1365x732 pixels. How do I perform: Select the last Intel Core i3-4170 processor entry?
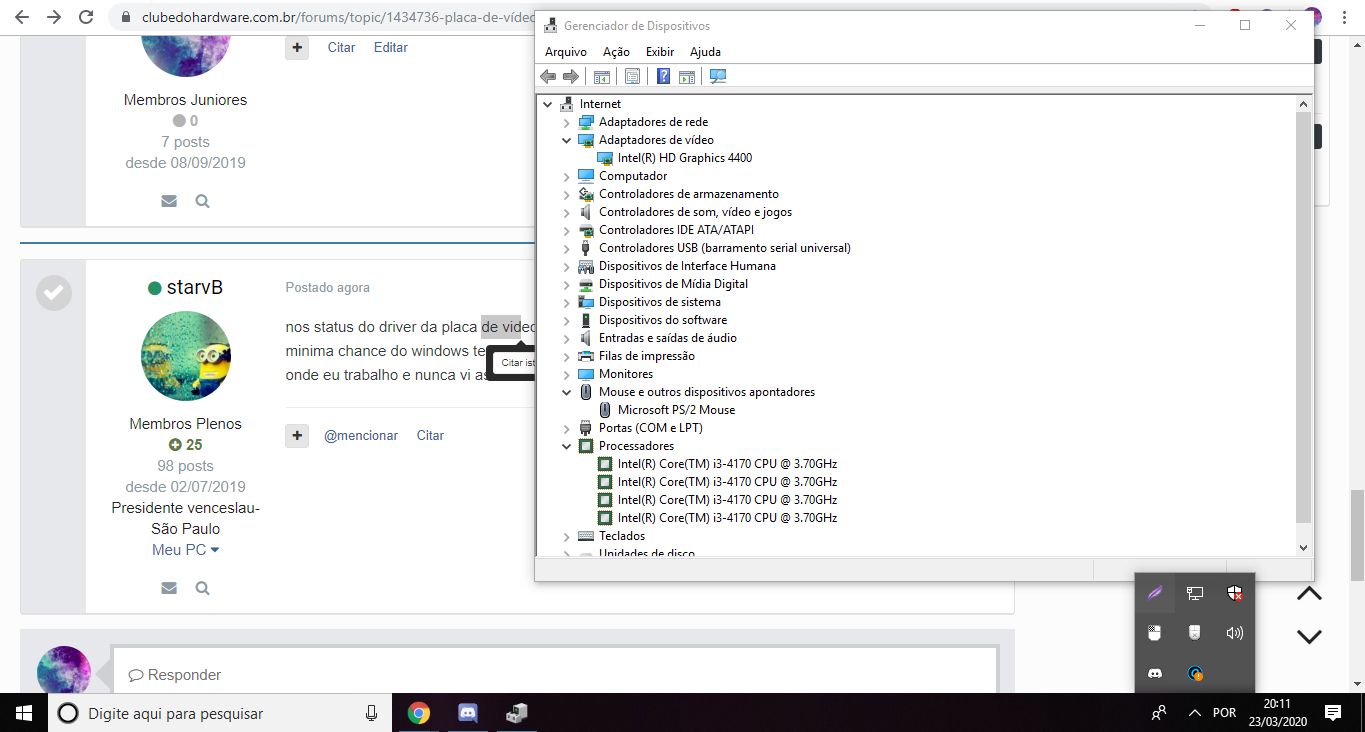coord(727,518)
